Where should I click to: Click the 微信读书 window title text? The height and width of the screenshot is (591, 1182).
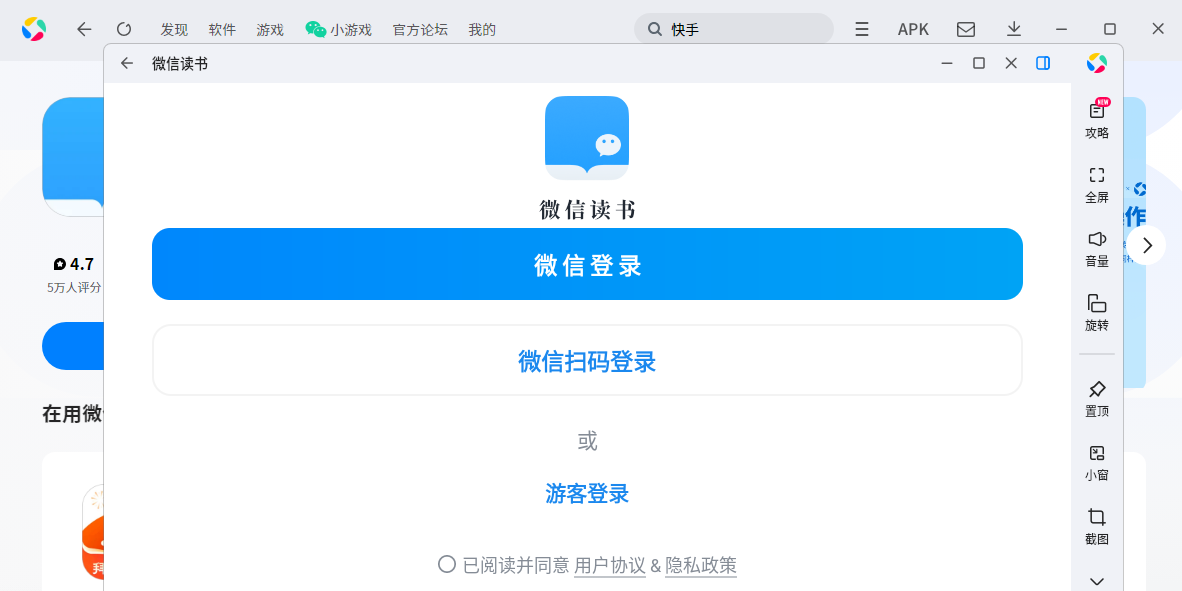tap(179, 64)
